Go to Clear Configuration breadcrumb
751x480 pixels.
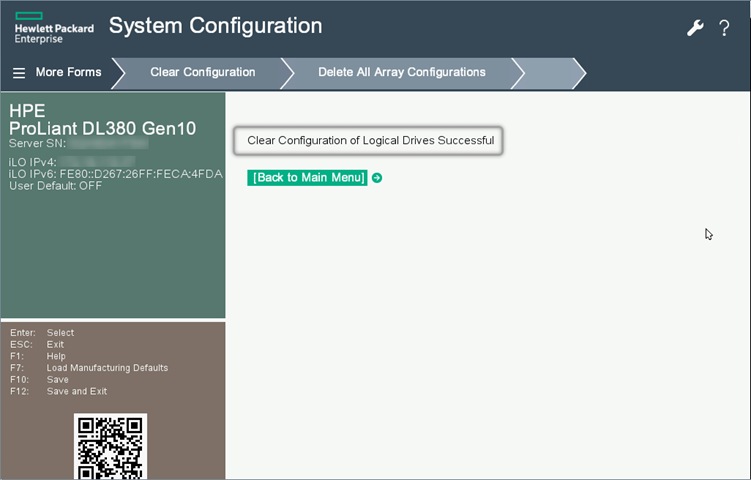pyautogui.click(x=203, y=72)
